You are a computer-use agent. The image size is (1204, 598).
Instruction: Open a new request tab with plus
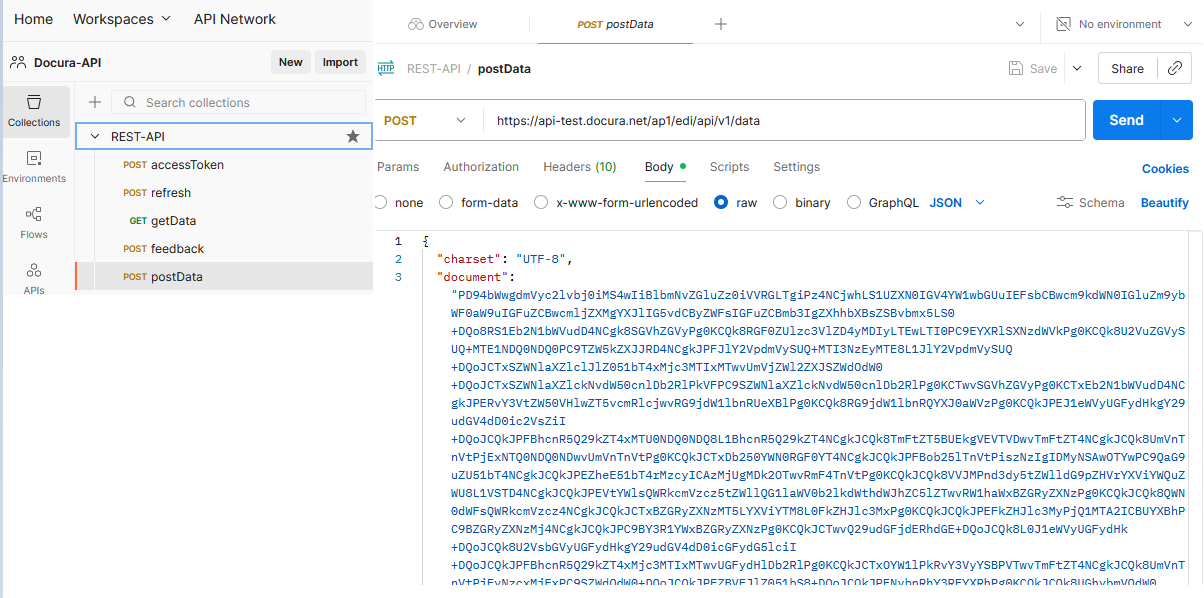coord(721,24)
